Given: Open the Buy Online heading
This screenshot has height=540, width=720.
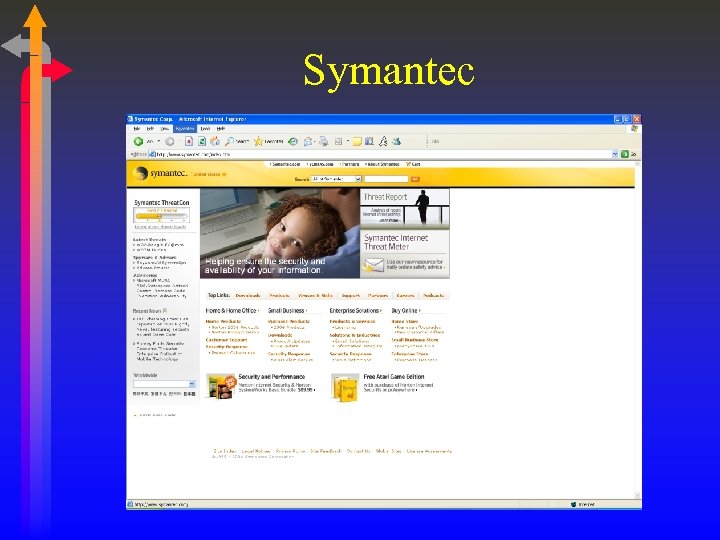Looking at the screenshot, I should point(406,311).
